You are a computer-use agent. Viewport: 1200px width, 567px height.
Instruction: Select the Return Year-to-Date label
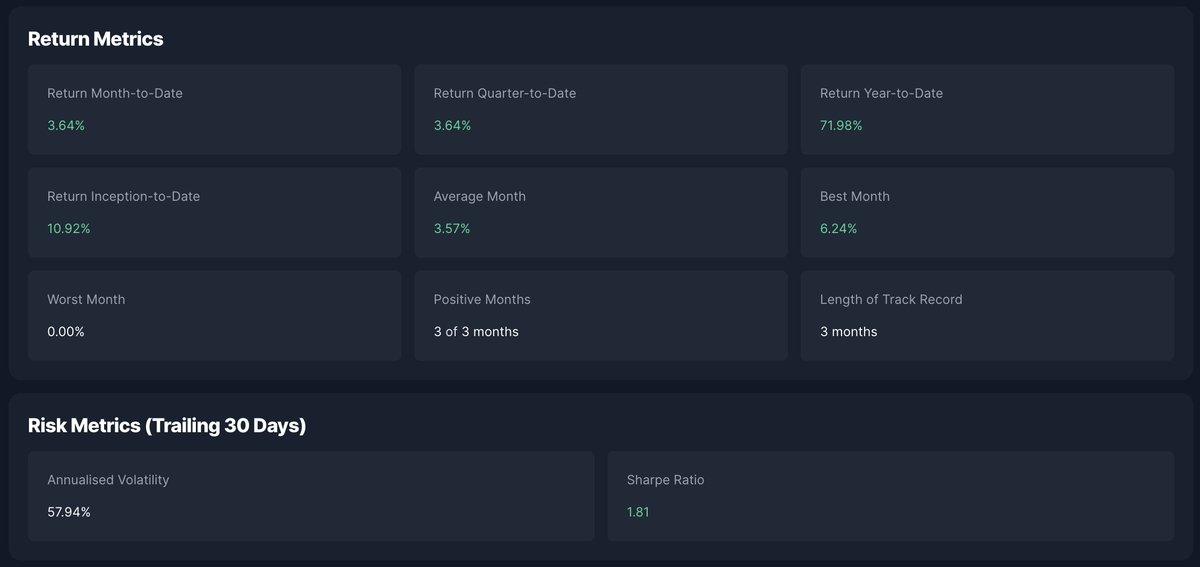coord(881,93)
